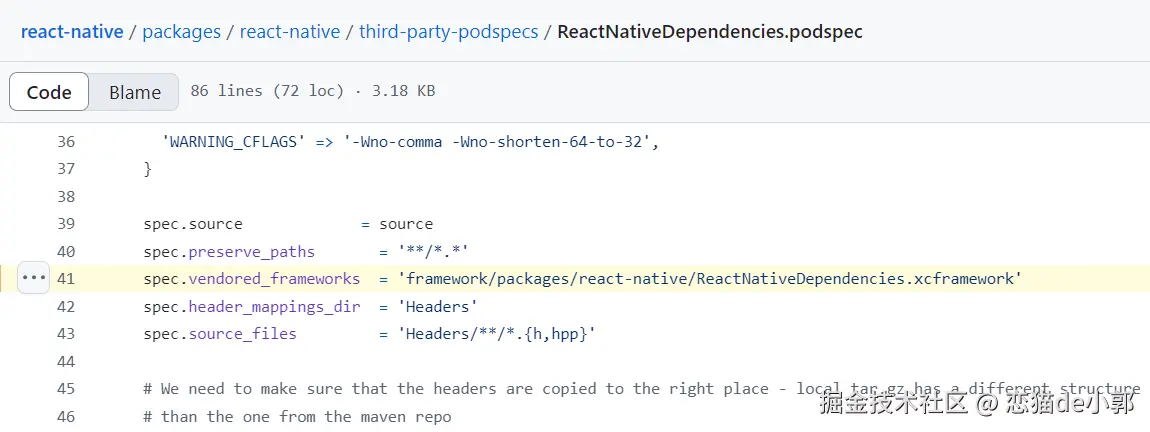Click the ReactNativeDependencies.podspec file name
The height and width of the screenshot is (432, 1150).
[710, 32]
